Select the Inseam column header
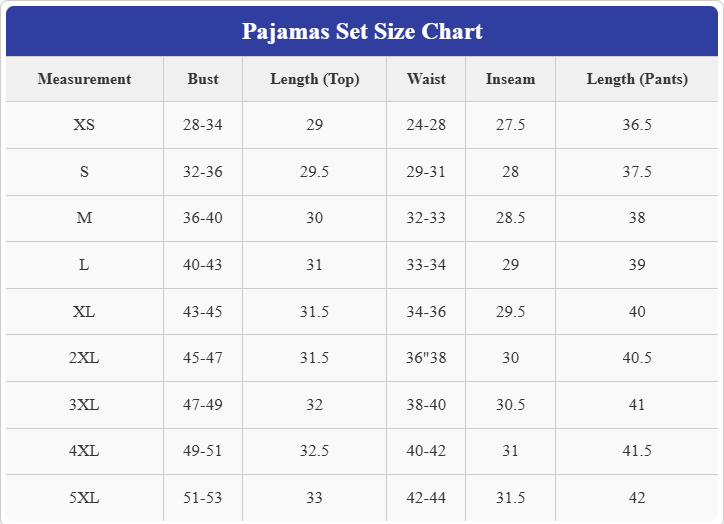The height and width of the screenshot is (524, 724). pos(510,79)
